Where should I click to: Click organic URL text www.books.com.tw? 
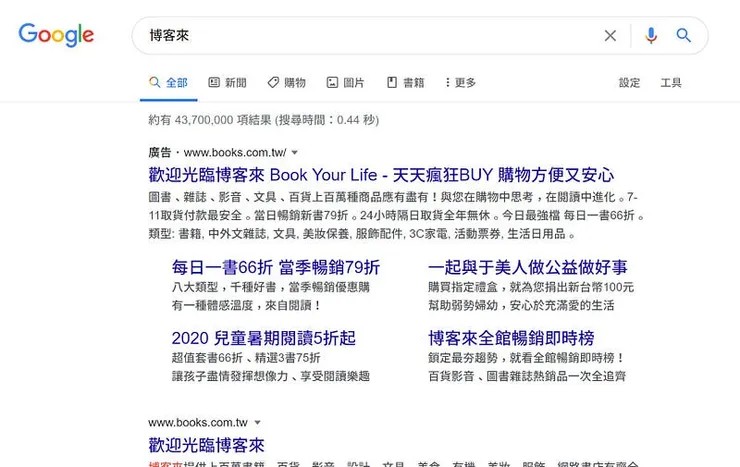(x=198, y=423)
